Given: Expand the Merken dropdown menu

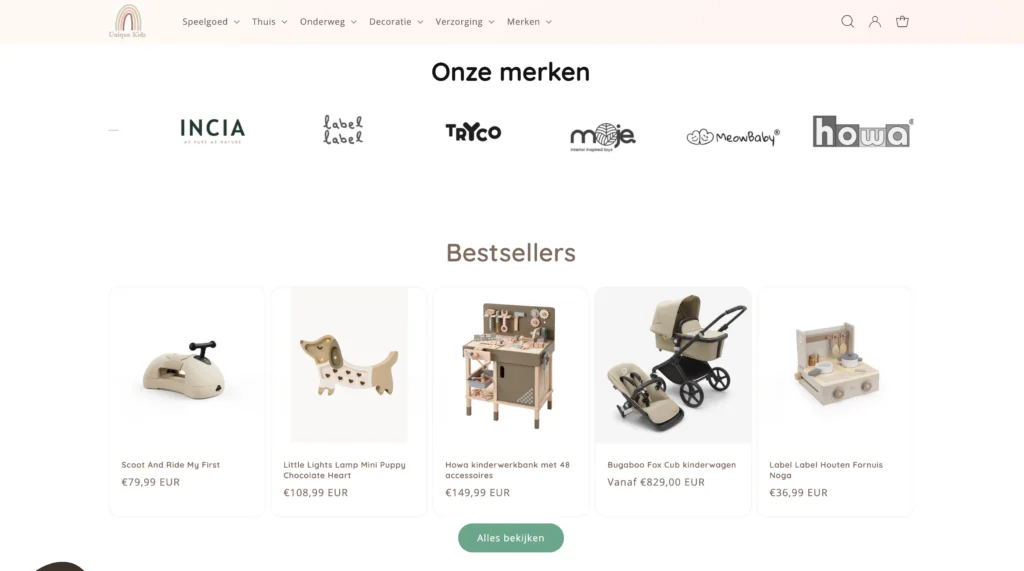Looking at the screenshot, I should click(529, 22).
